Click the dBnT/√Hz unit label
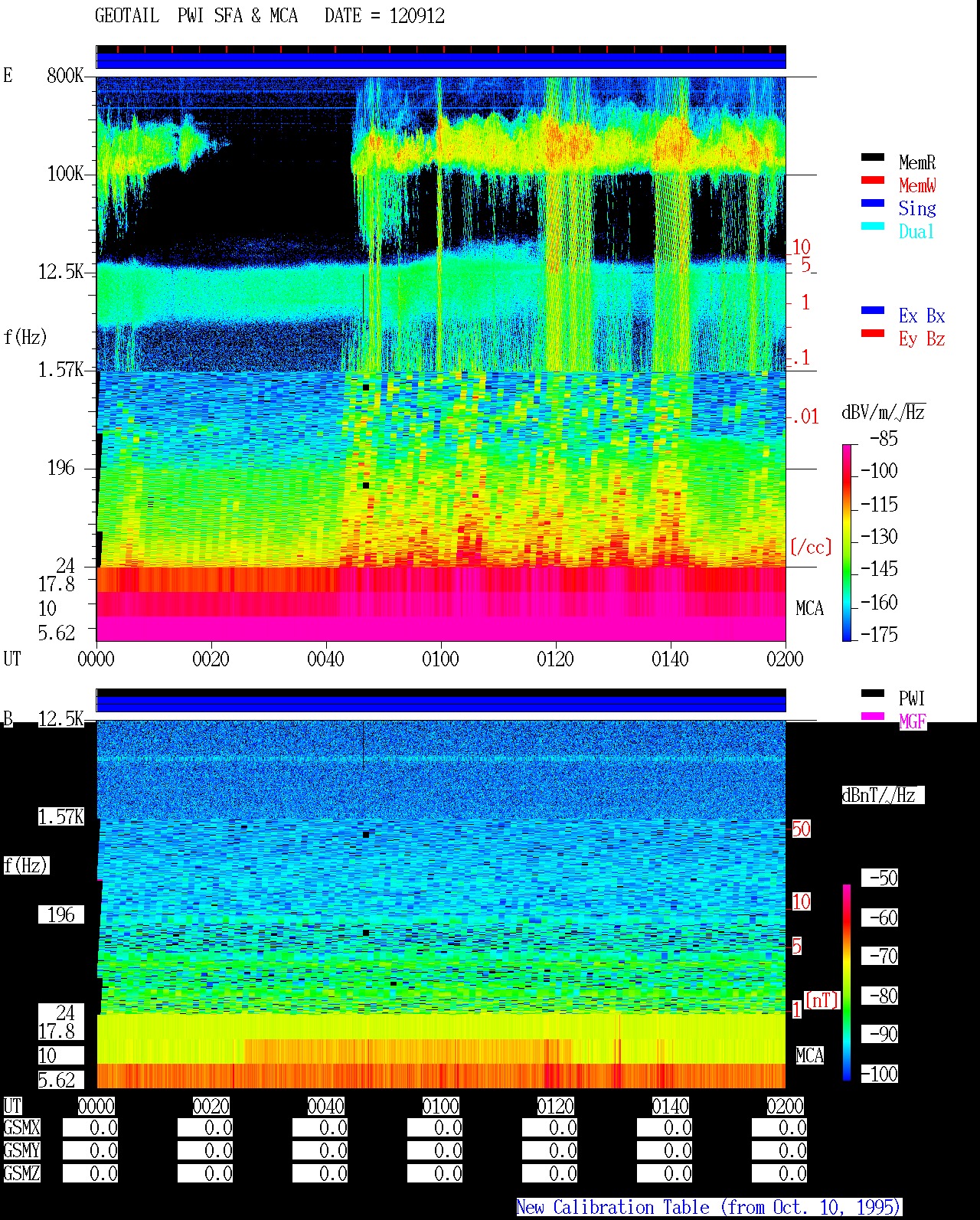The height and width of the screenshot is (1220, 980). tap(883, 795)
